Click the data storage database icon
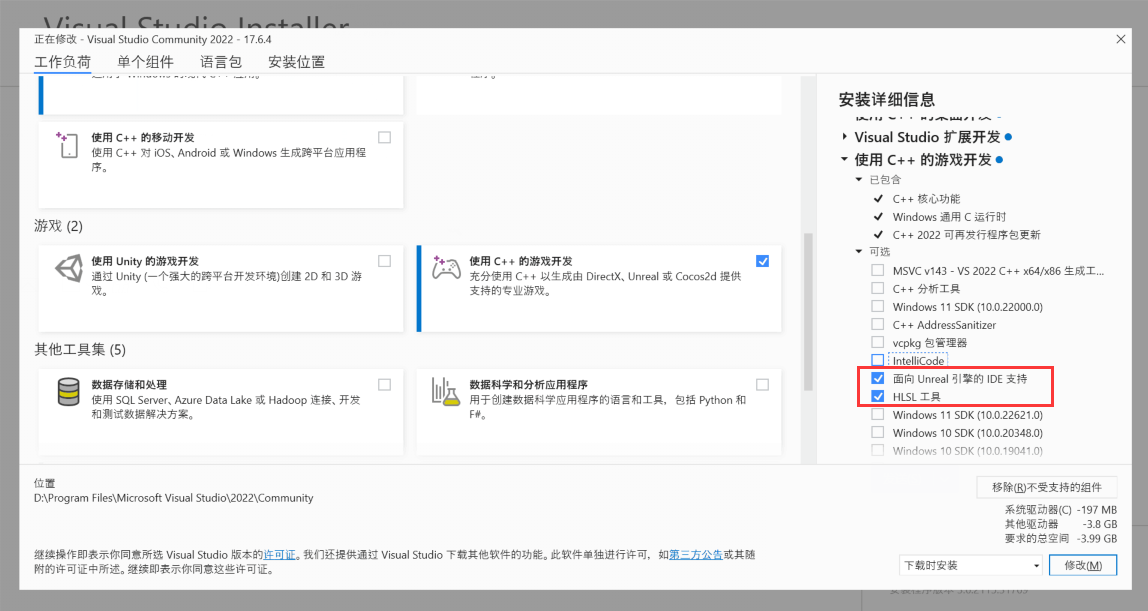1148x611 pixels. coord(68,391)
